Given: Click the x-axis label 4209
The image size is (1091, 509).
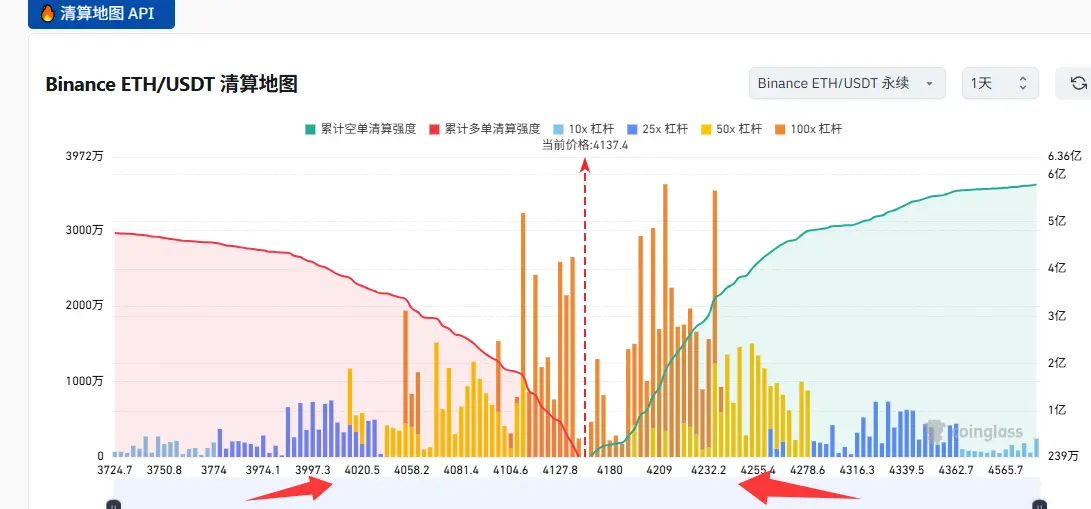Looking at the screenshot, I should tap(659, 470).
